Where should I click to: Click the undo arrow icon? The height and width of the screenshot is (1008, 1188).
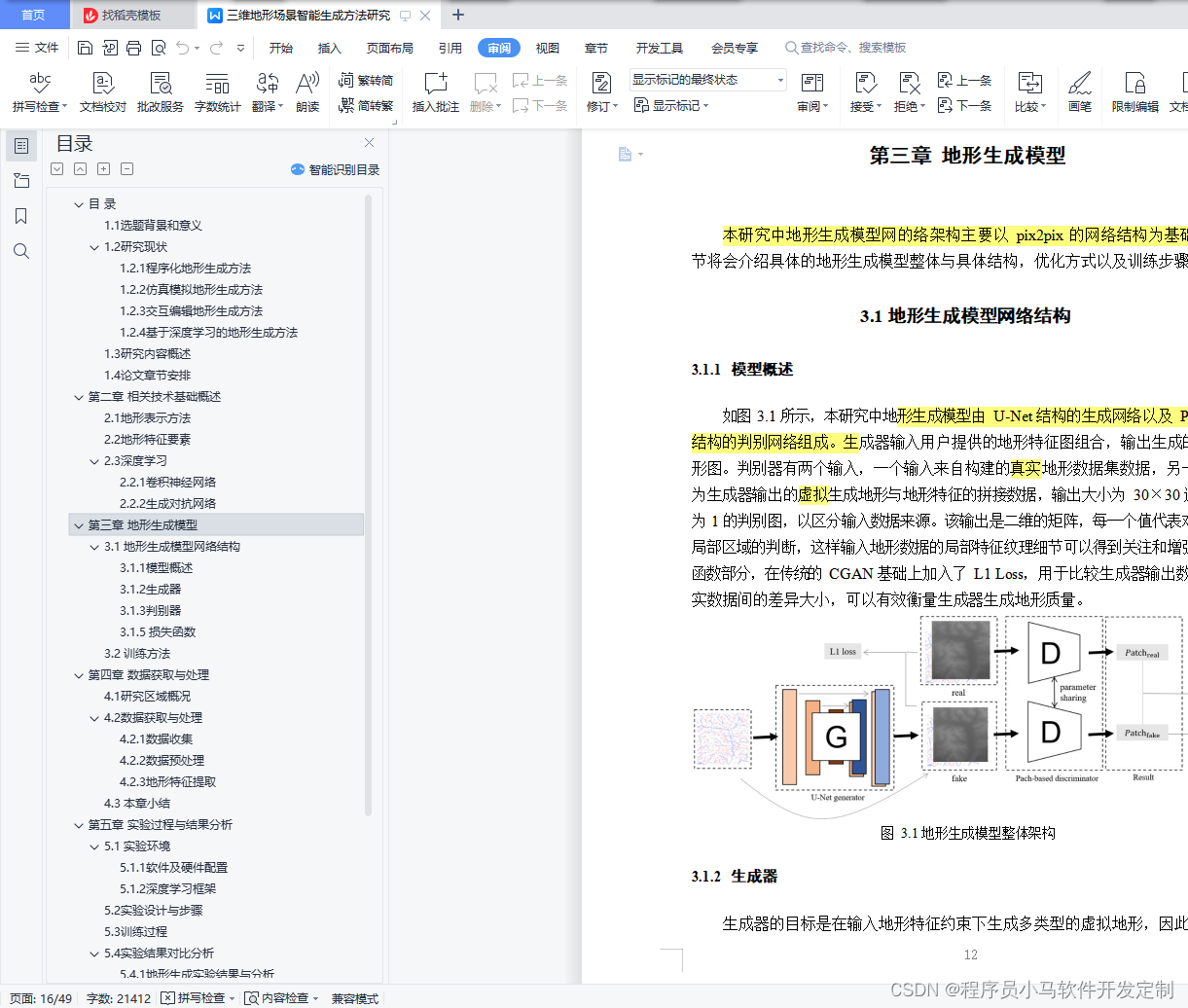[x=183, y=48]
